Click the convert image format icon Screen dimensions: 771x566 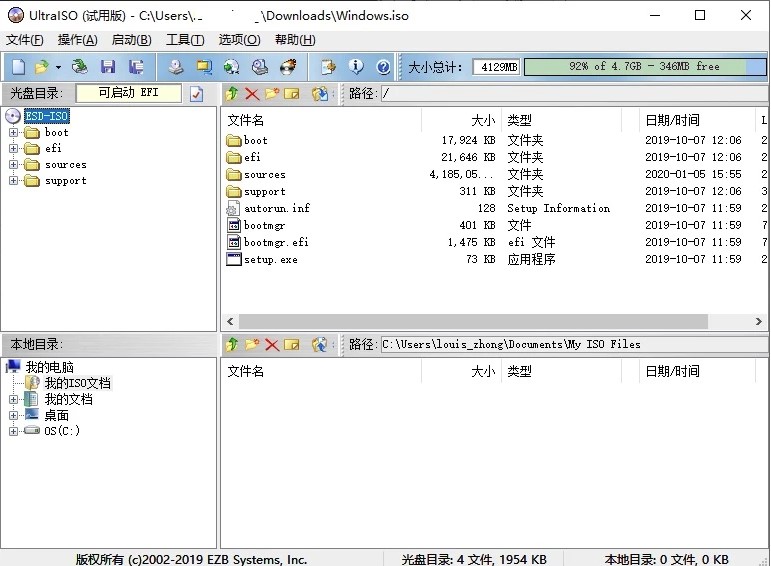232,67
